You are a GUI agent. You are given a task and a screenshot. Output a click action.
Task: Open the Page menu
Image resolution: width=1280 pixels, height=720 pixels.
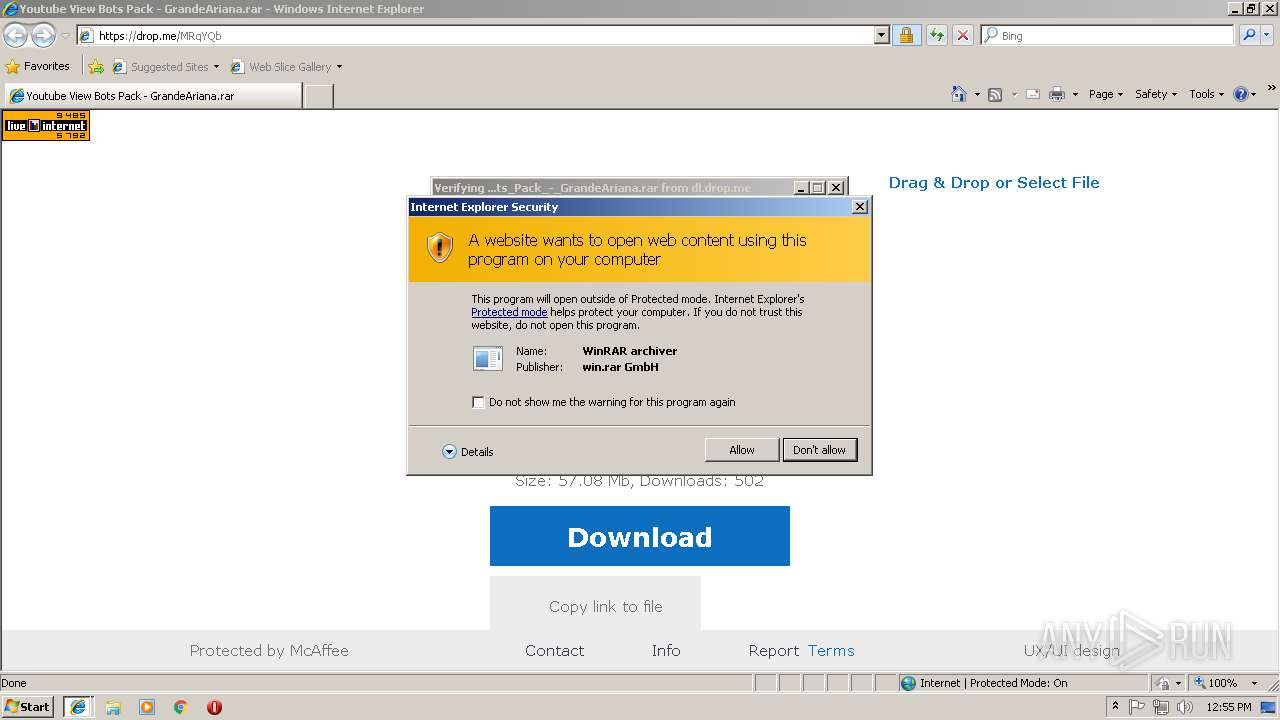point(1105,94)
